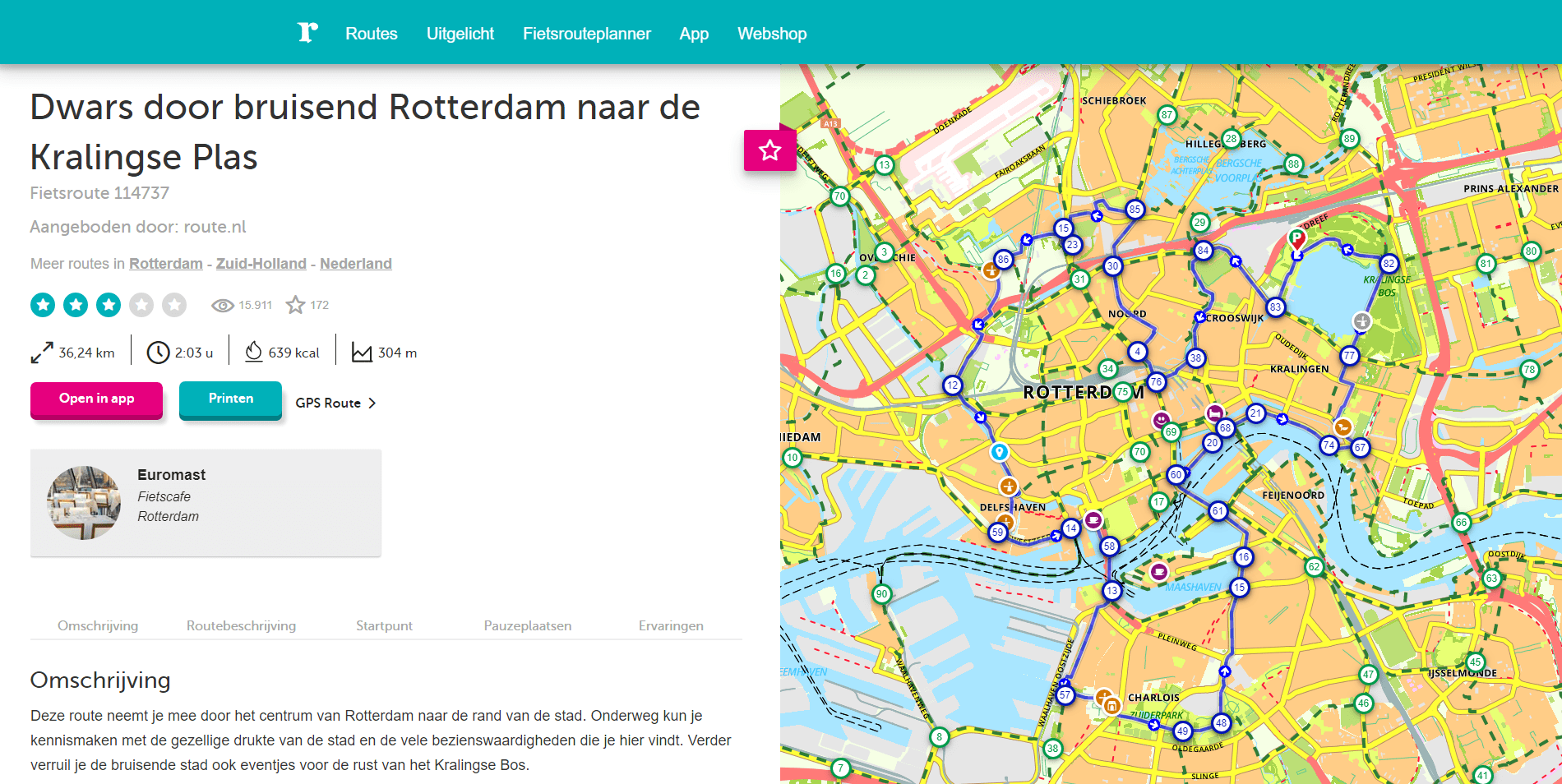Toggle the pink bookmark star on the map
1562x784 pixels.
coord(769,150)
